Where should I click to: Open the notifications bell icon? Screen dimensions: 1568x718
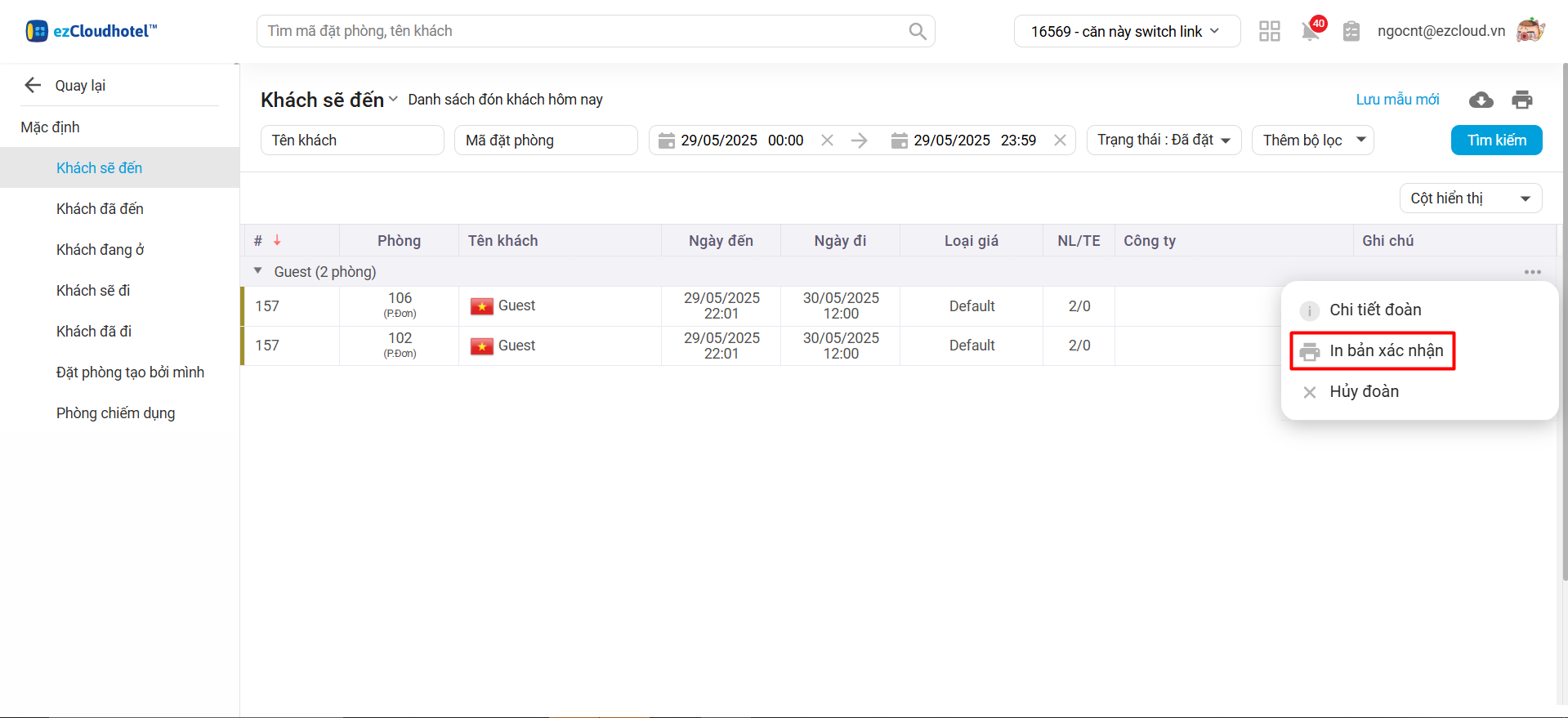pos(1311,31)
